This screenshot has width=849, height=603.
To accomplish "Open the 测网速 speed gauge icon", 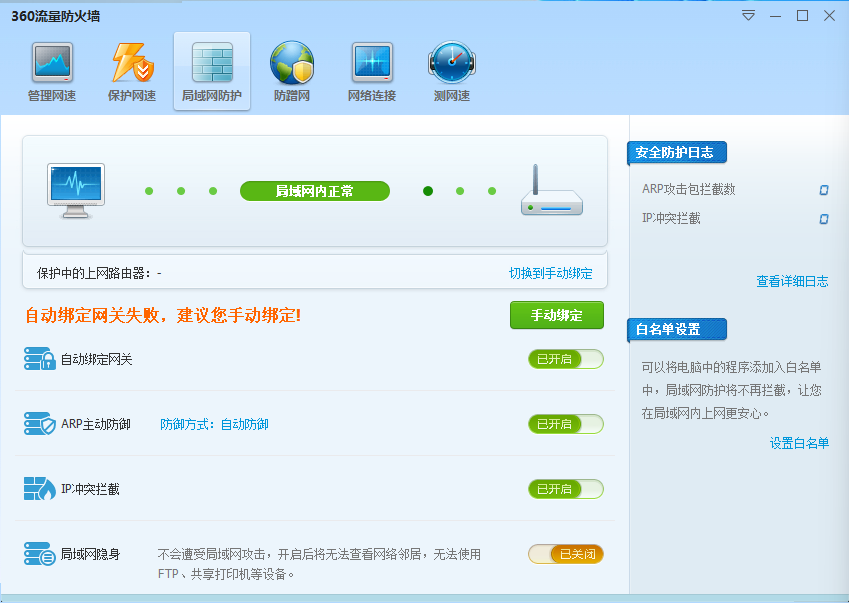I will click(x=452, y=63).
